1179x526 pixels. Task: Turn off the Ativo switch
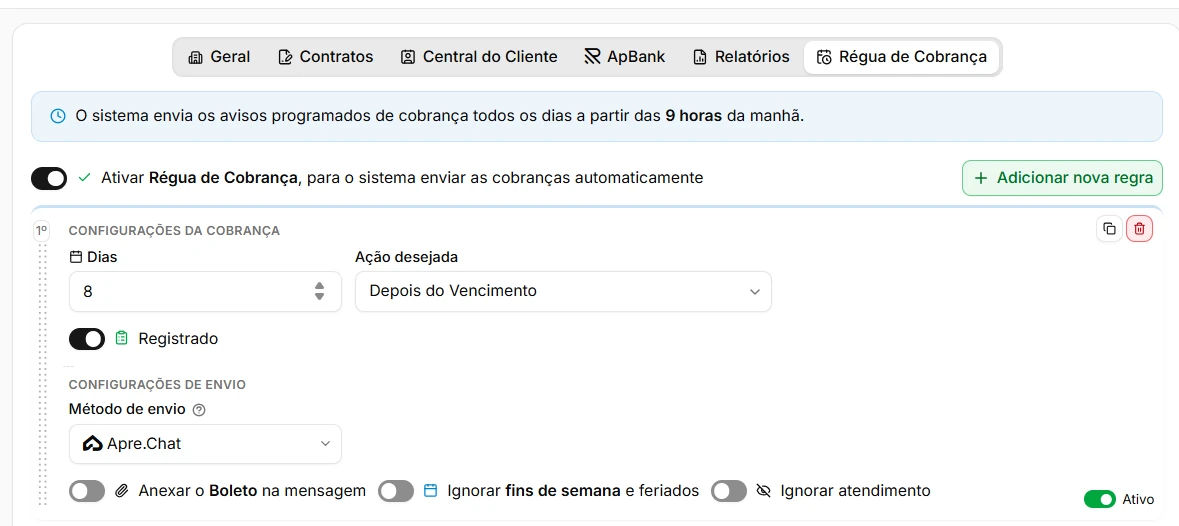(1099, 499)
